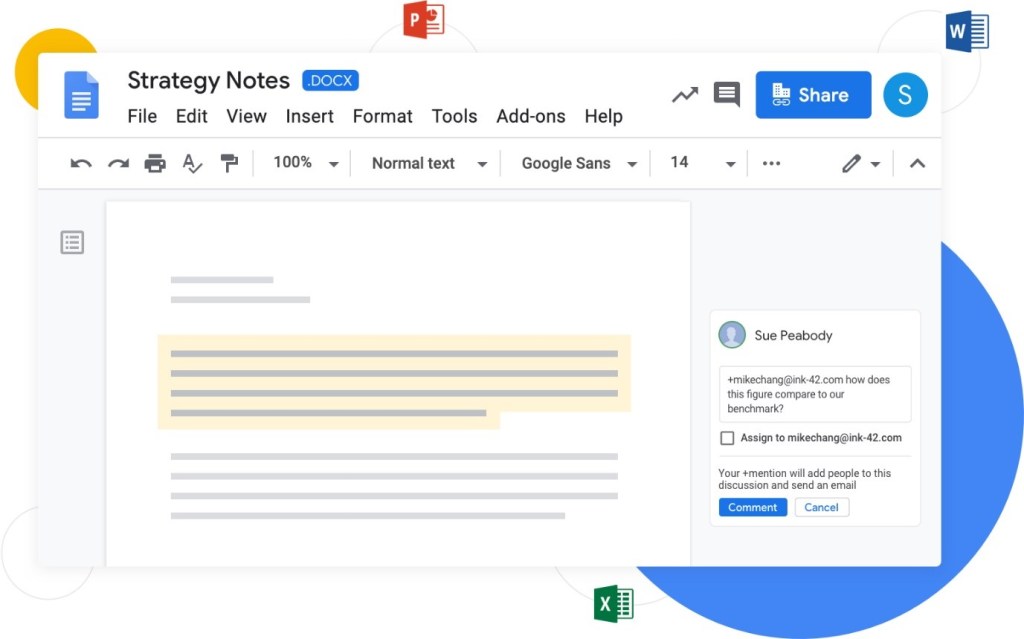Open the three-dot more options icon
Viewport: 1024px width, 639px height.
771,163
